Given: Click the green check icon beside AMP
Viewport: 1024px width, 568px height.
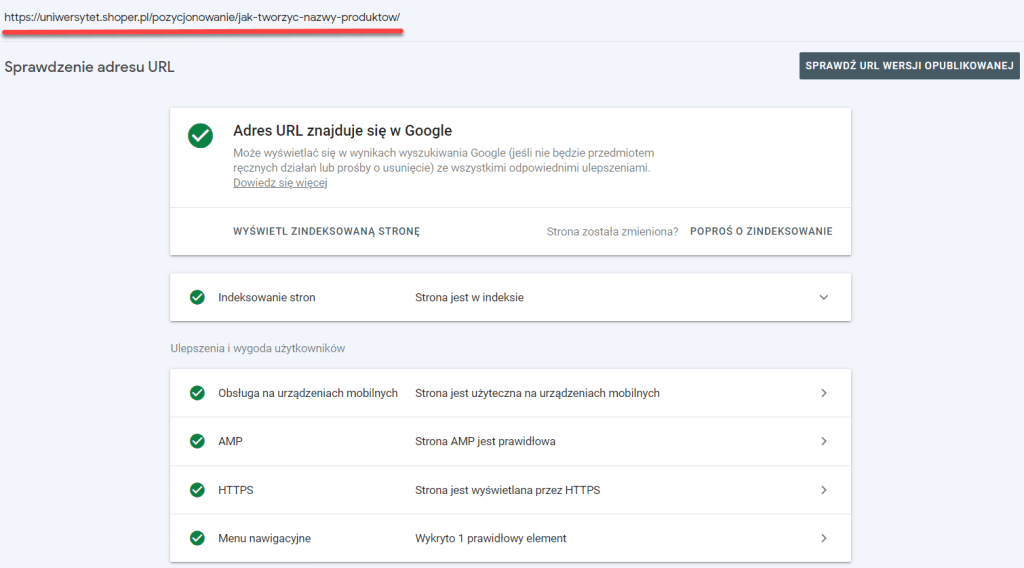Looking at the screenshot, I should tap(197, 441).
